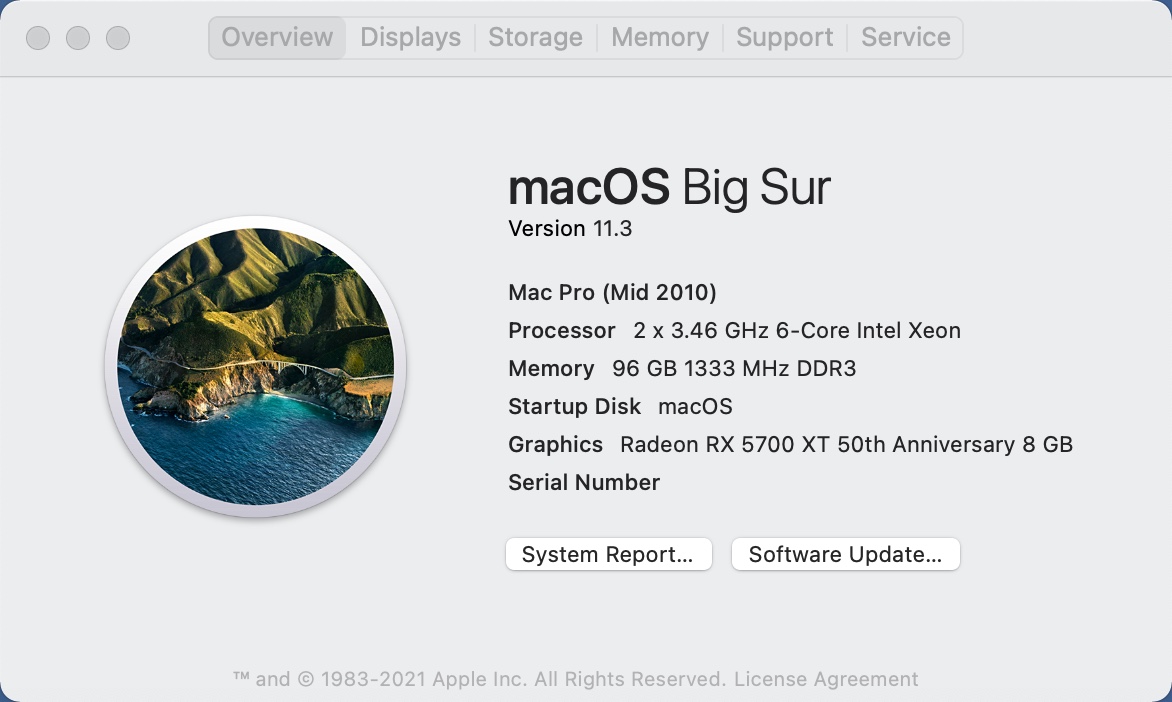Switch to the Service tab

point(905,37)
